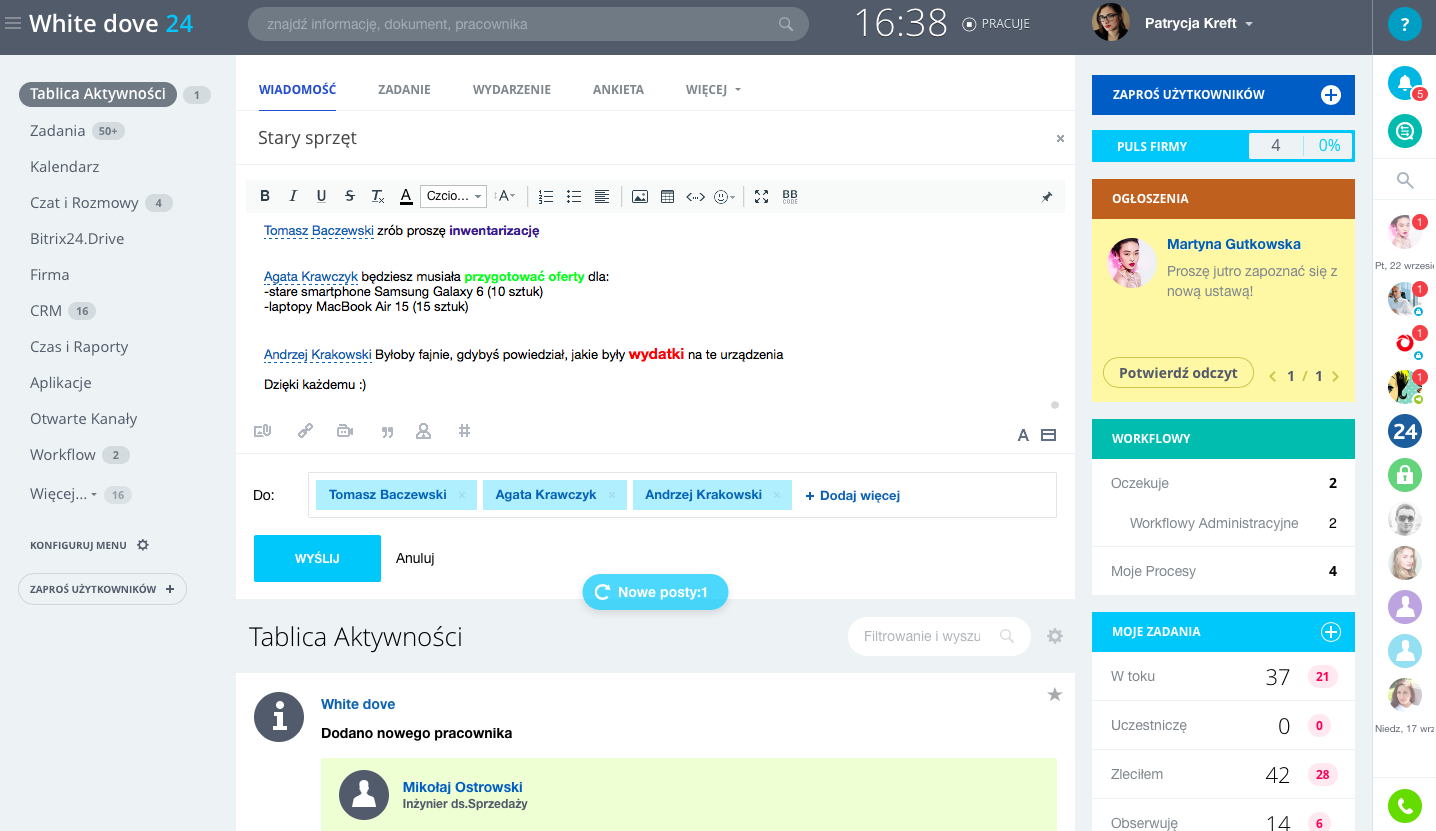Click the add mention person icon below editor
The height and width of the screenshot is (831, 1436).
(x=423, y=431)
